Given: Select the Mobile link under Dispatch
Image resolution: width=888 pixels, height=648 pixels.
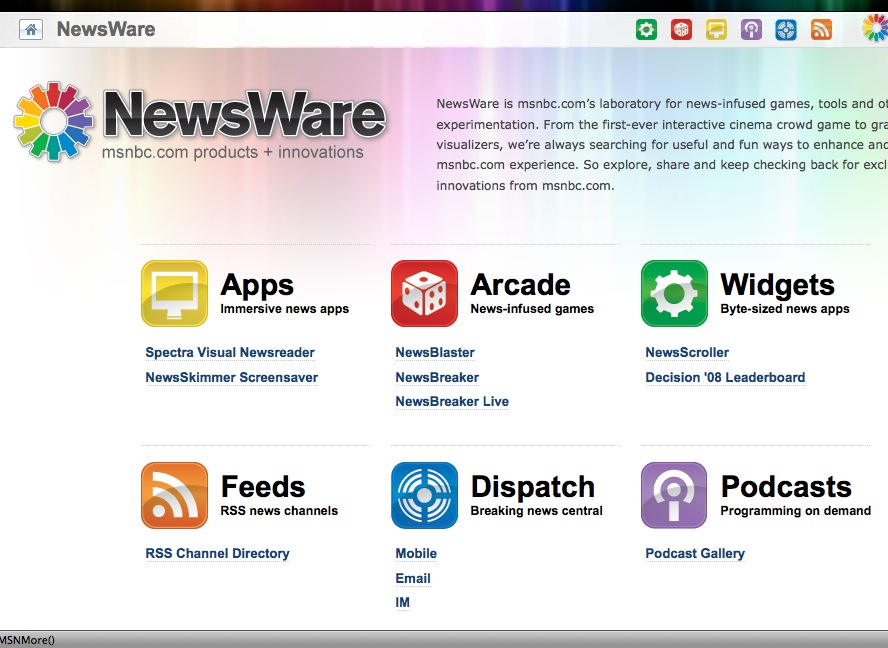Looking at the screenshot, I should tap(416, 553).
